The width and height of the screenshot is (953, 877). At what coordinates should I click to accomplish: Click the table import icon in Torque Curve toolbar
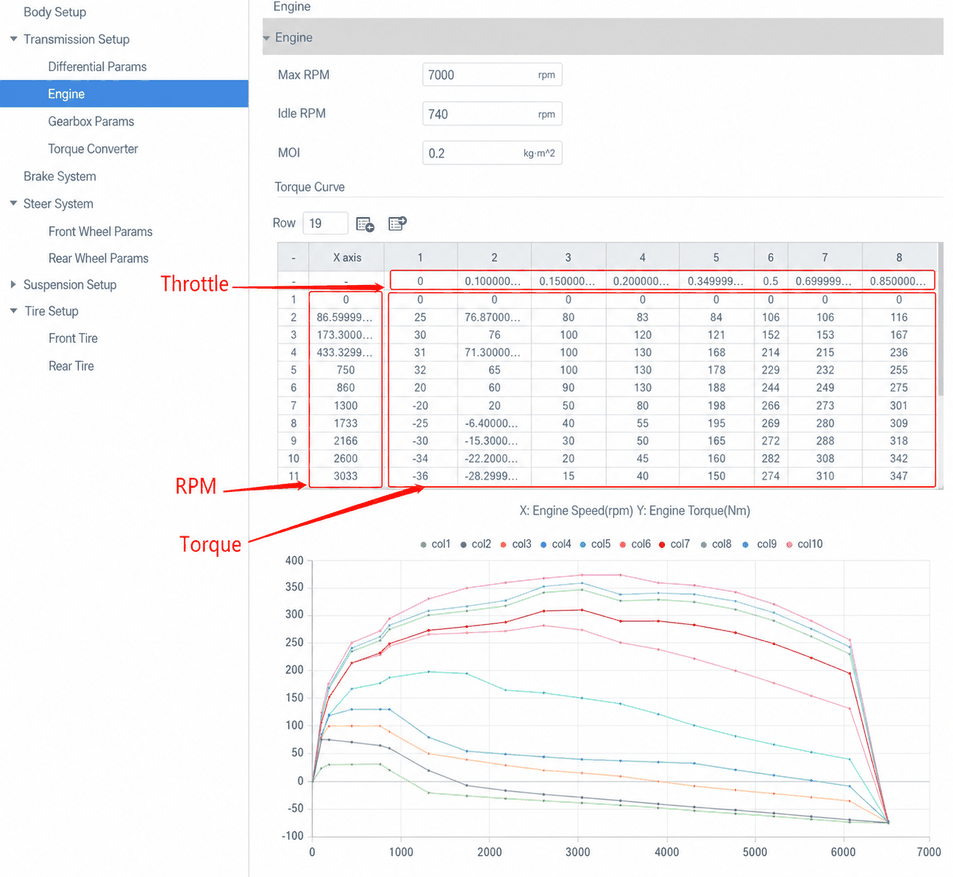(397, 224)
